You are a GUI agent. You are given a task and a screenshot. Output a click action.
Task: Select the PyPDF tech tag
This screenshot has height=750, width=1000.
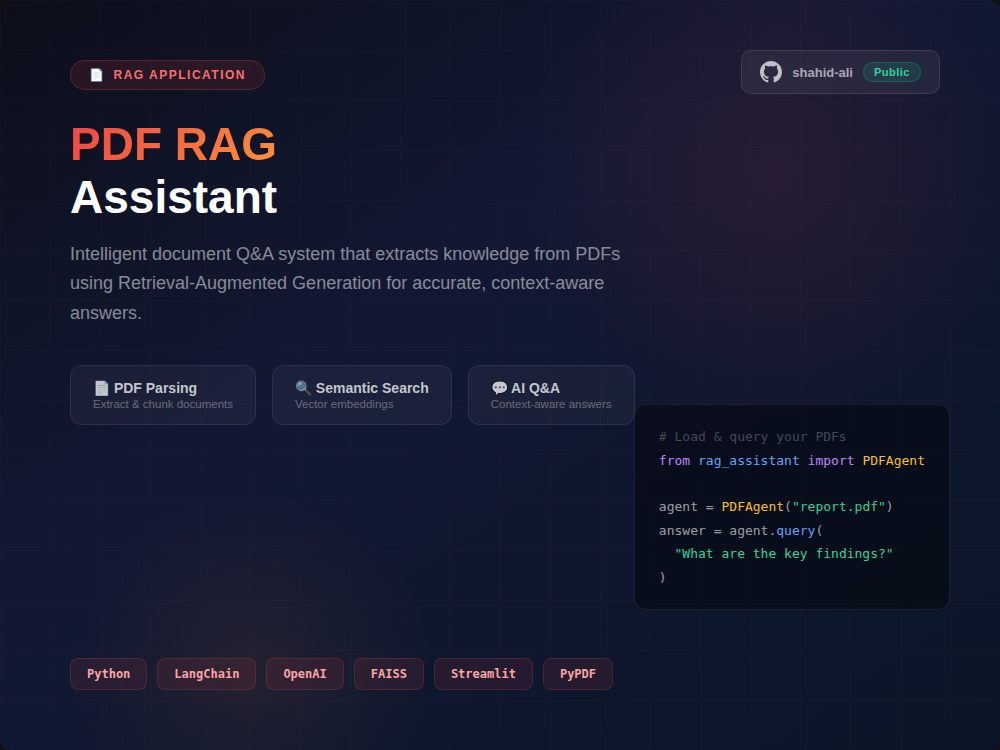[578, 673]
